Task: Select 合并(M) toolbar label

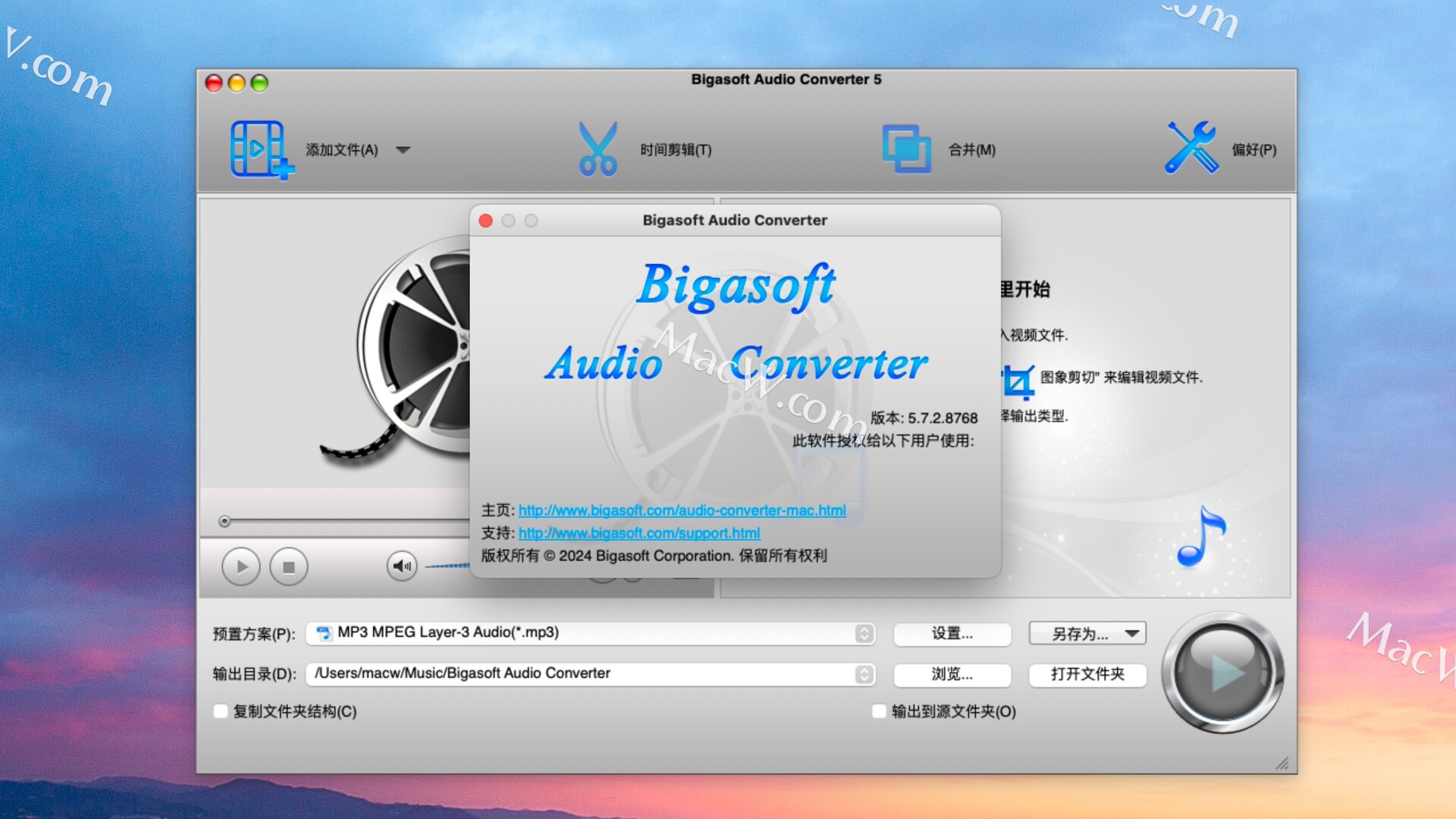Action: [x=972, y=150]
